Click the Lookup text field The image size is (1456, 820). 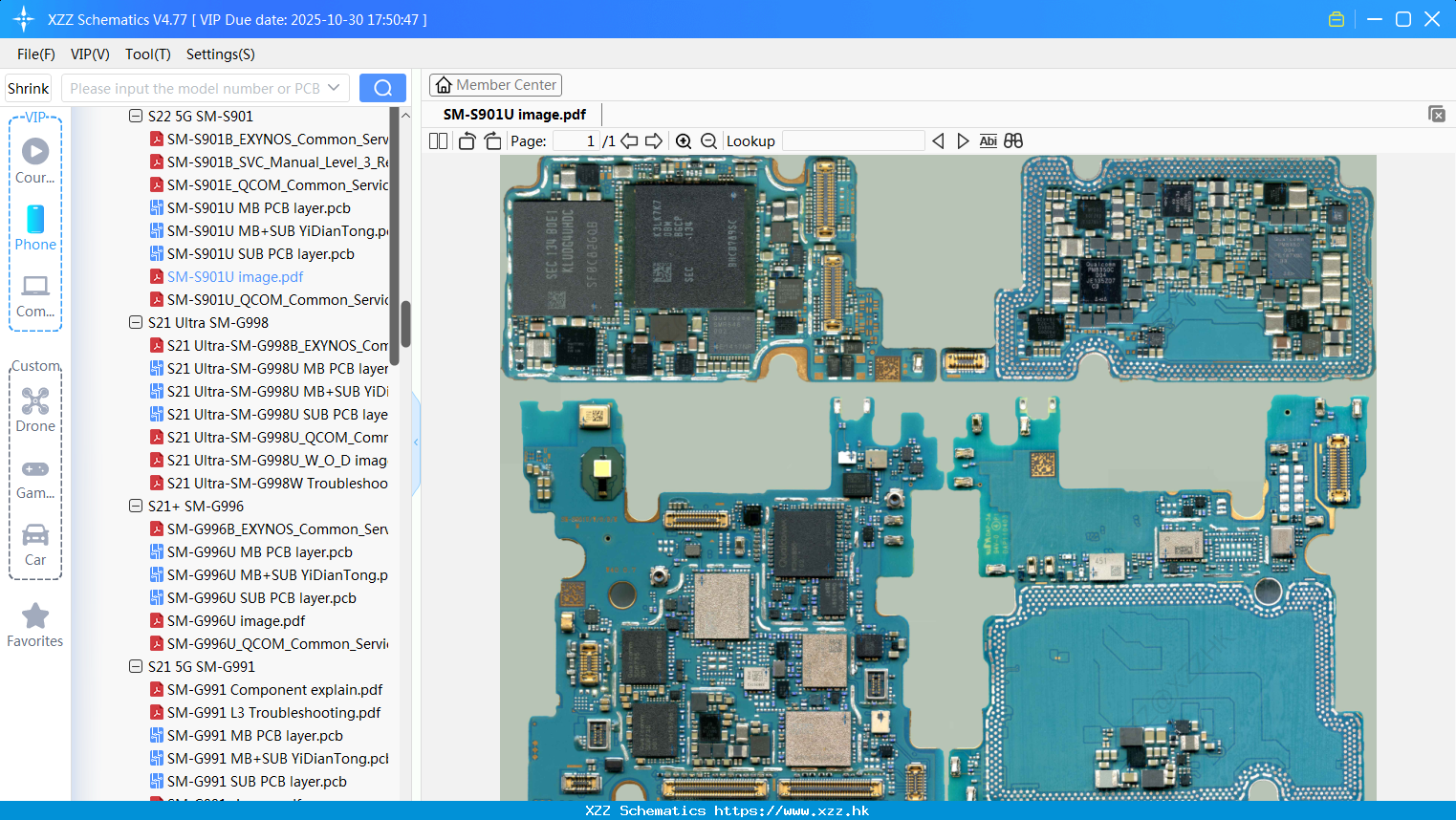point(854,140)
